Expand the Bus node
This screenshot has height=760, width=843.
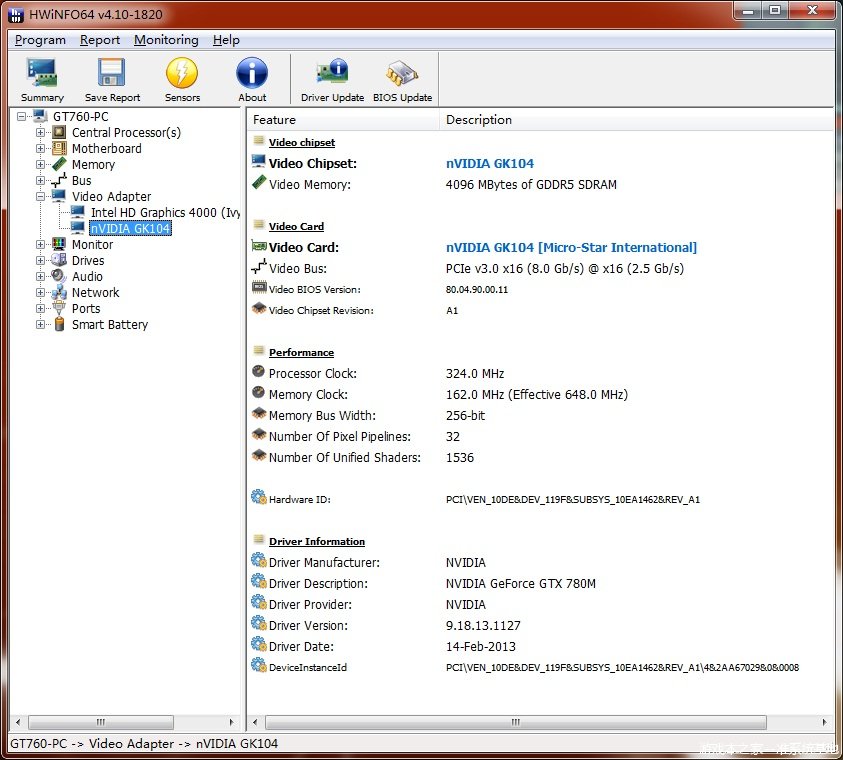(x=40, y=181)
